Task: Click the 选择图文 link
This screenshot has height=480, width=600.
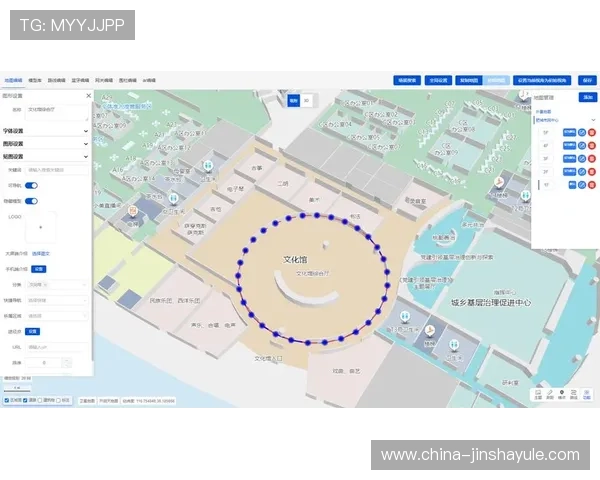Action: [41, 254]
